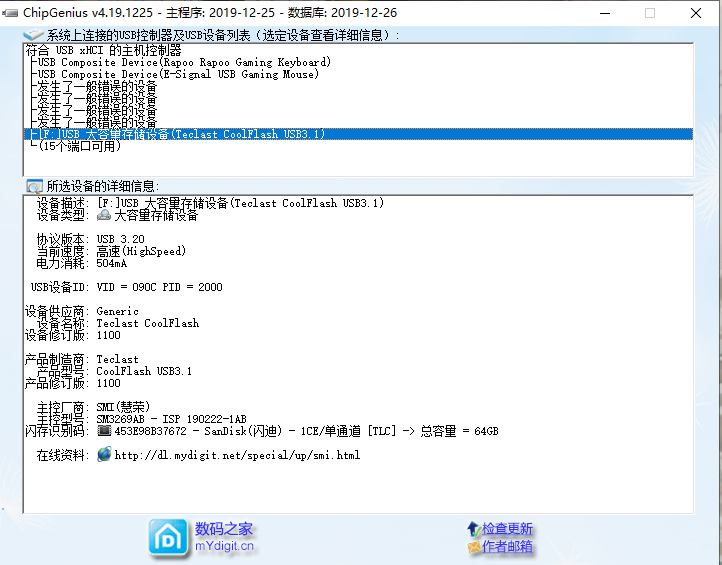Viewport: 722px width, 565px height.
Task: Click the 产品修订版 1100 value
Action: coord(108,383)
